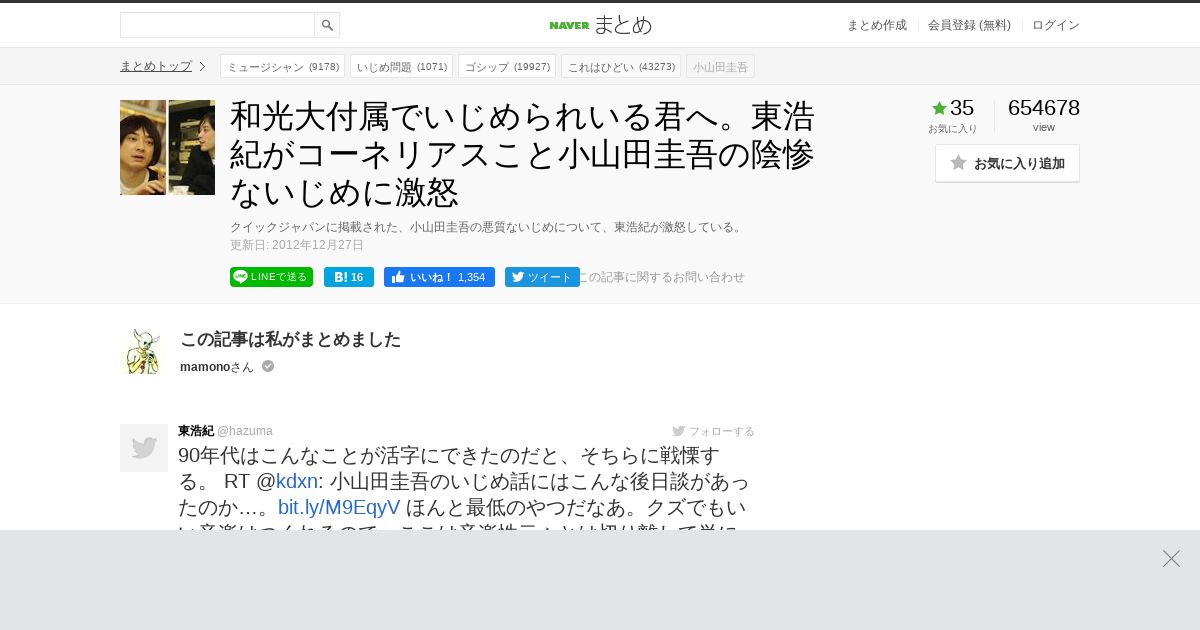
Task: Select the 小山田圭吾 tag
Action: click(x=720, y=67)
